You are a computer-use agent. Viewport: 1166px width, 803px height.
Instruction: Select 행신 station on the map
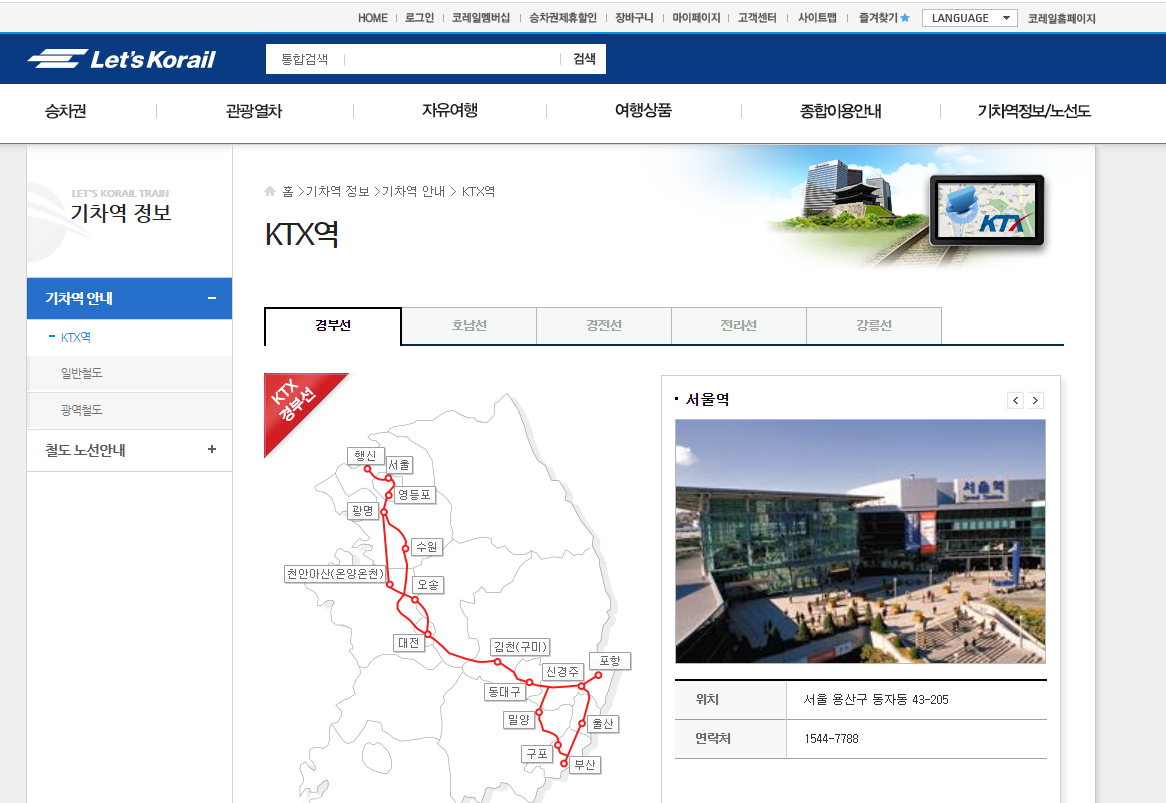(366, 456)
